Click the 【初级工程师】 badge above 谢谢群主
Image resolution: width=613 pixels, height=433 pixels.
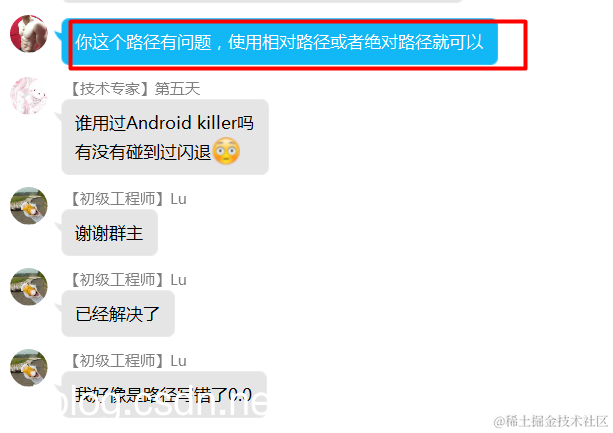point(118,199)
